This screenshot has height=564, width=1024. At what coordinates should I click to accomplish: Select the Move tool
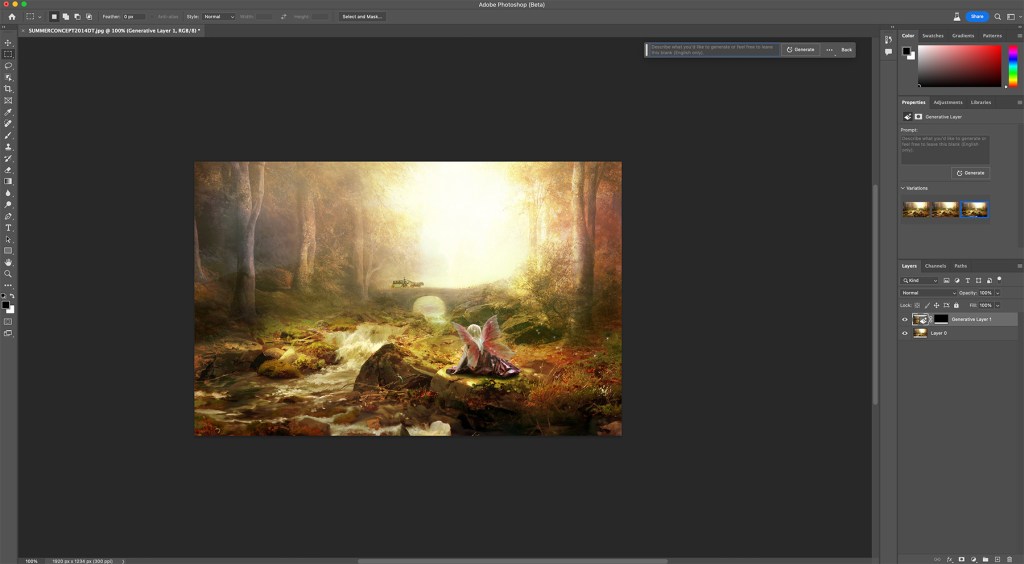8,43
